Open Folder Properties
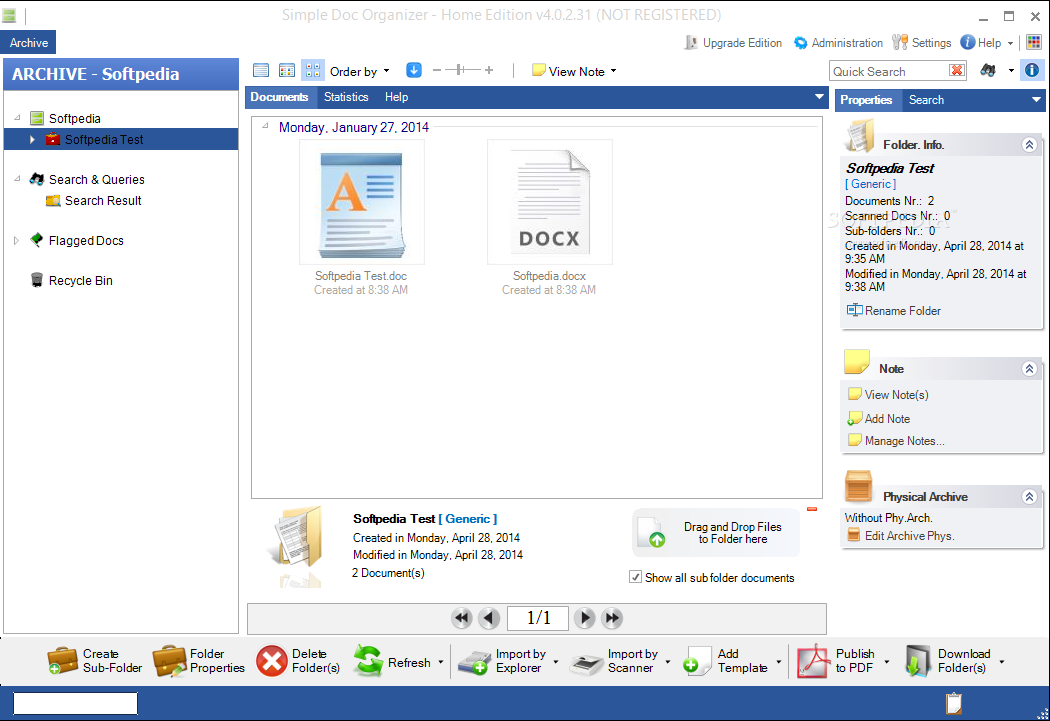This screenshot has height=721, width=1050. coord(199,661)
